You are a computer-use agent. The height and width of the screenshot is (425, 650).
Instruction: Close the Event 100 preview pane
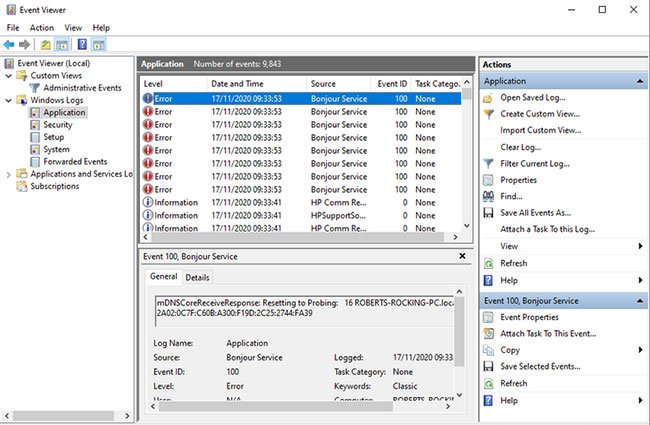tap(462, 256)
